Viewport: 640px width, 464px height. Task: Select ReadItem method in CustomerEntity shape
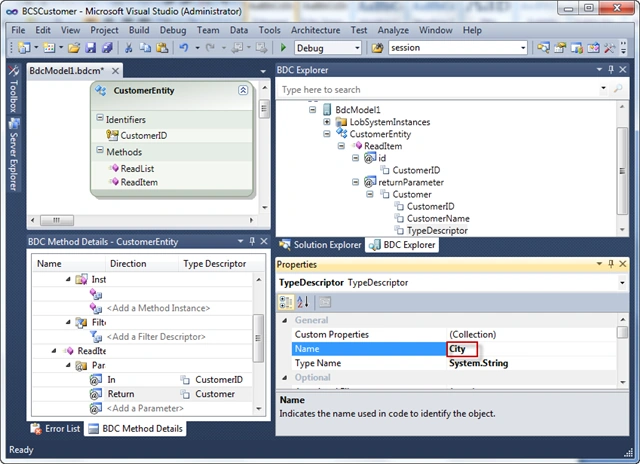tap(139, 182)
